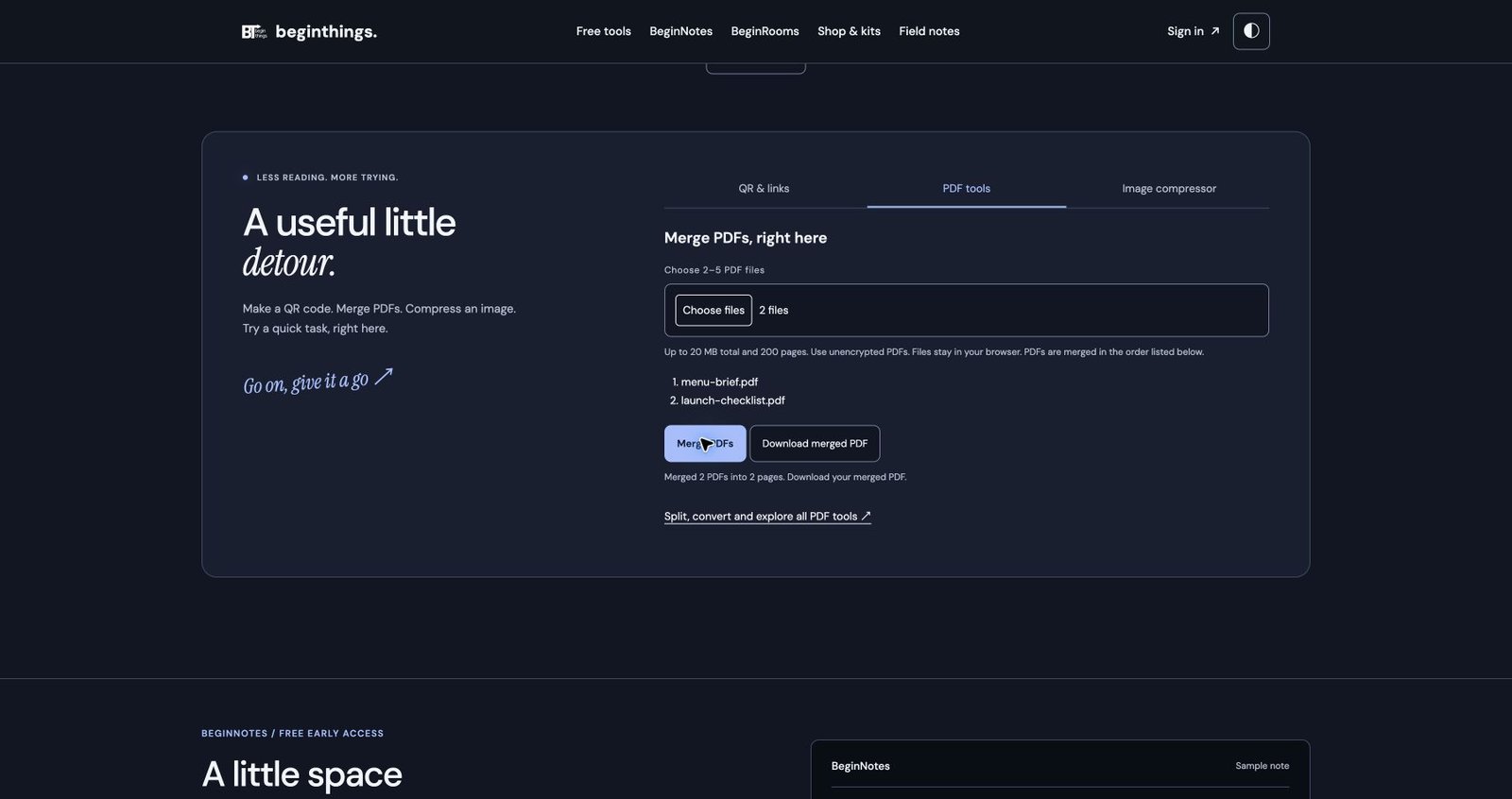Click the beginthings. wordmark text
Screen dimensions: 1512x799
pyautogui.click(x=326, y=32)
